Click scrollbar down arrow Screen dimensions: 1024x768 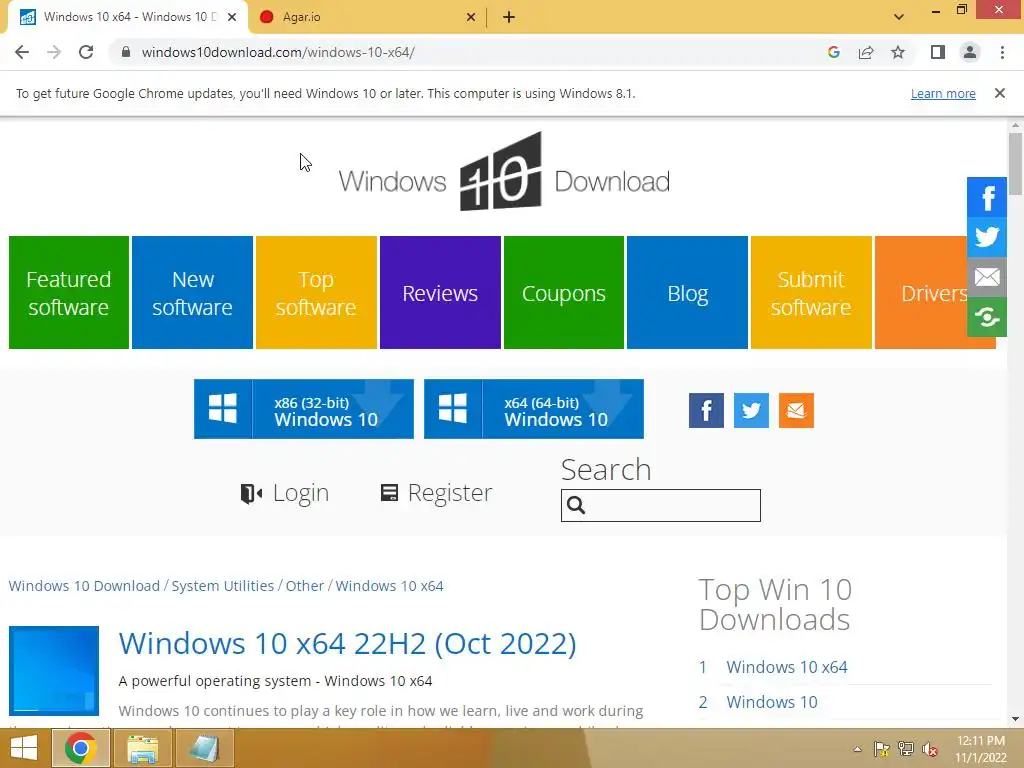pyautogui.click(x=1015, y=719)
